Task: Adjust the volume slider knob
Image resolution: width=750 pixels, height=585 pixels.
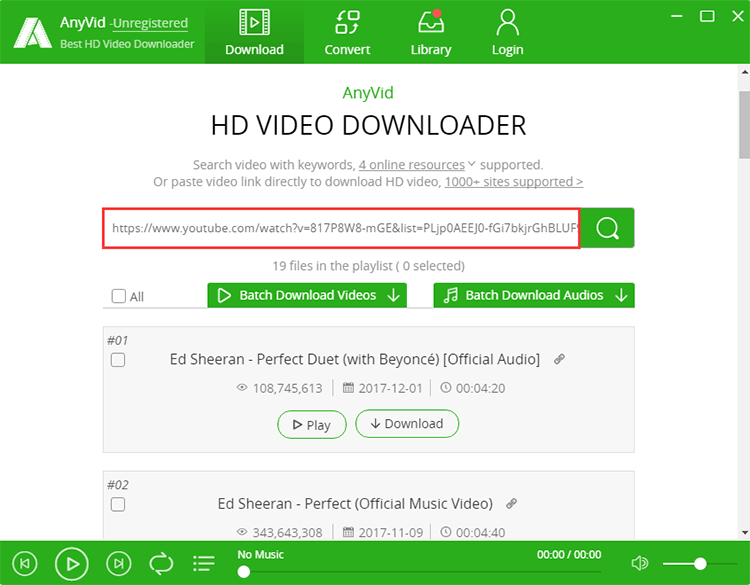Action: (x=700, y=564)
